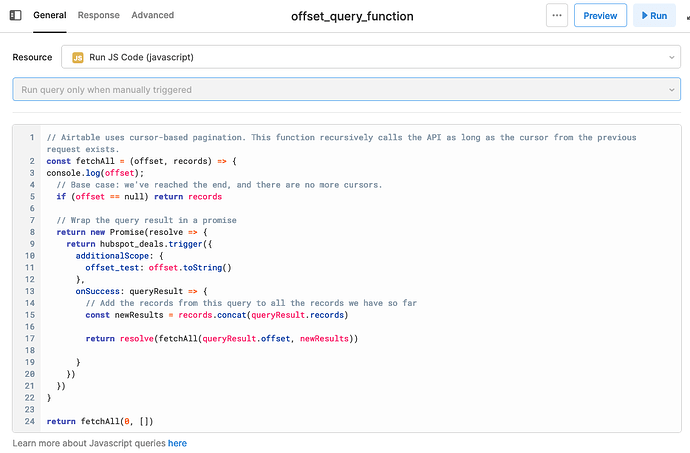Click the hubspot_deals.trigger code line
This screenshot has height=453, width=690.
pyautogui.click(x=139, y=244)
